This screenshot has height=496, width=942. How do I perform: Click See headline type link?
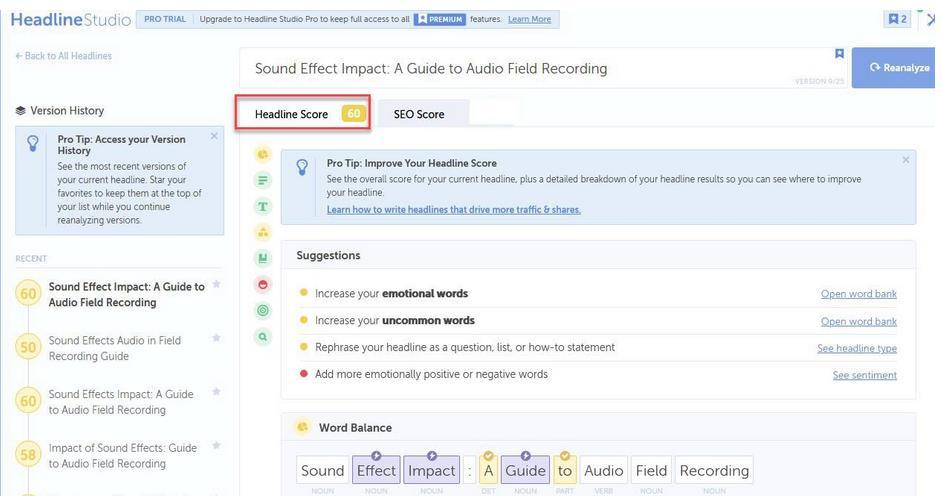click(x=857, y=348)
